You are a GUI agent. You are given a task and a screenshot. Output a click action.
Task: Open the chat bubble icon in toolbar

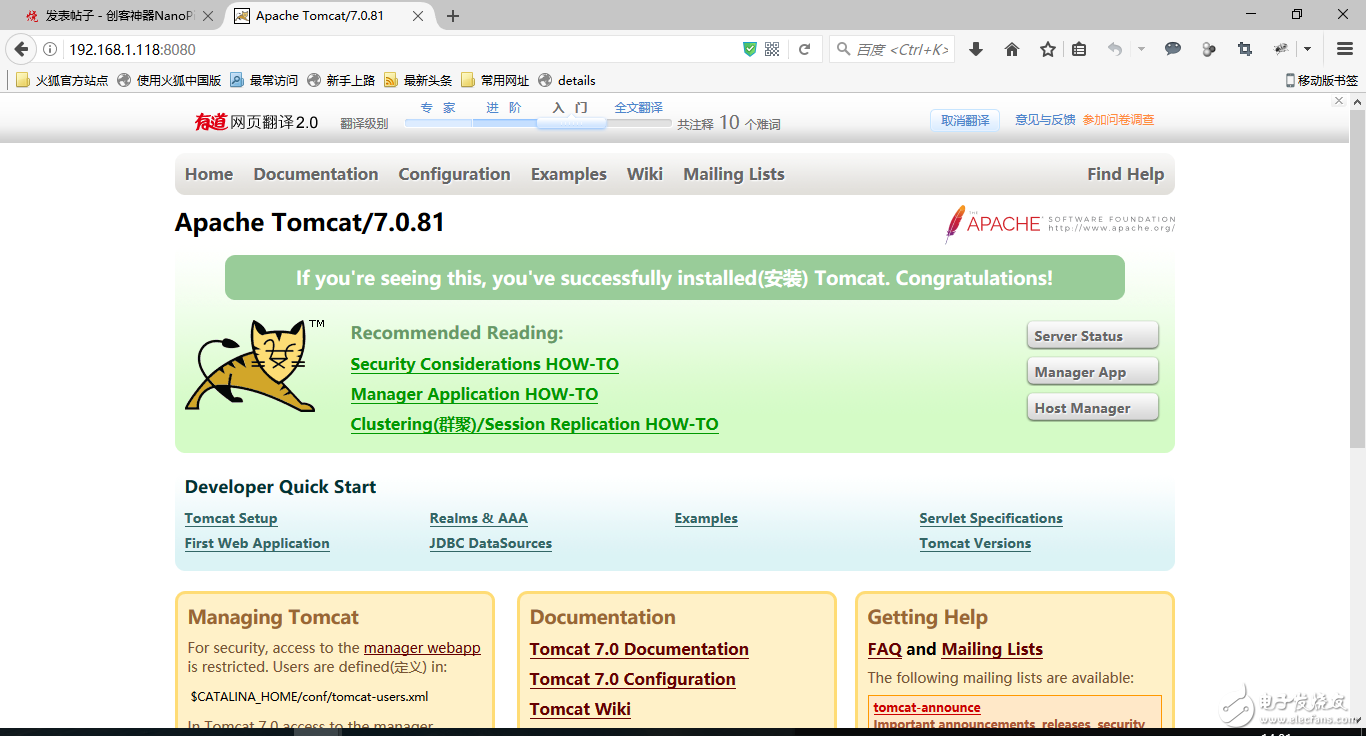click(x=1173, y=49)
